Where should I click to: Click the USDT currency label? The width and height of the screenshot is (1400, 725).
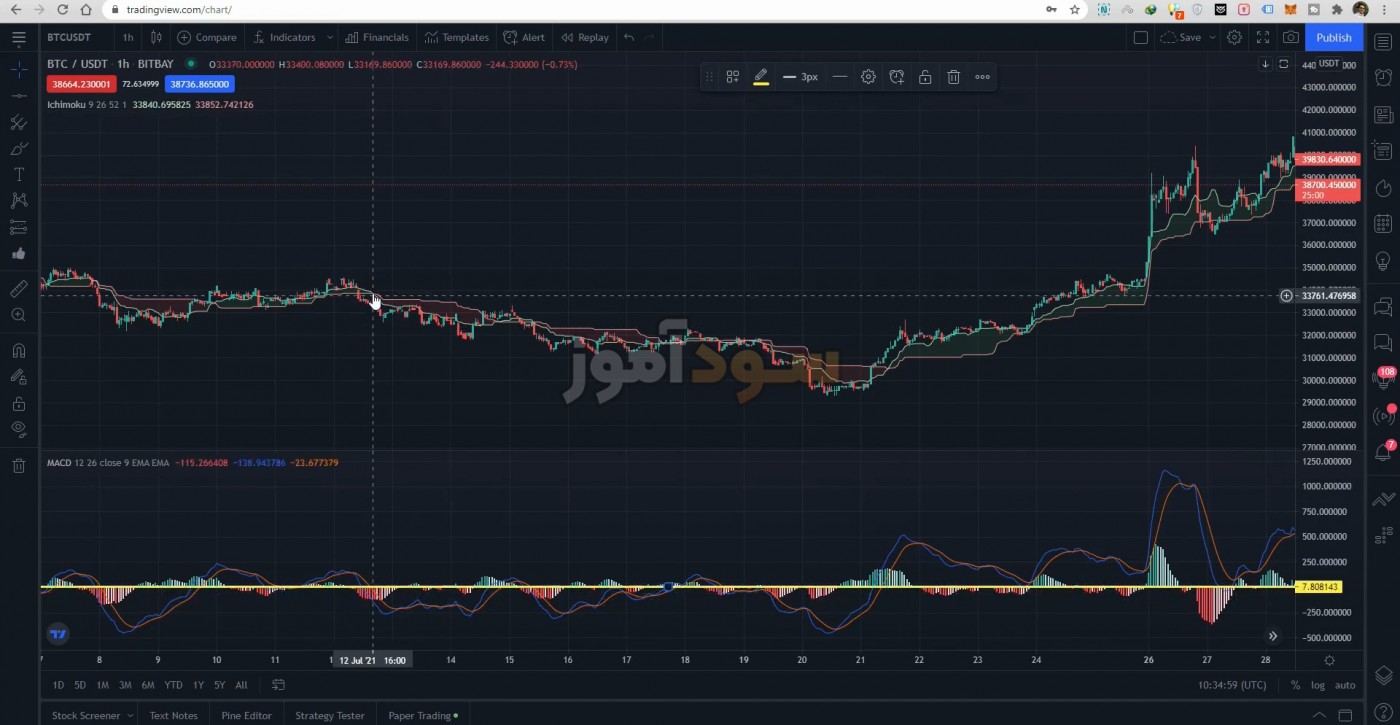point(1329,63)
